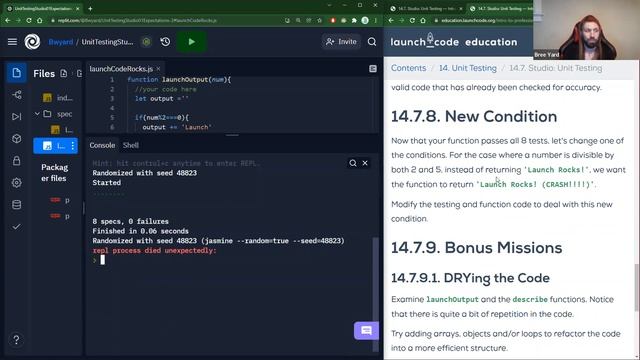
Task: Click the education.launchcode.org address bar
Action: (484, 20)
